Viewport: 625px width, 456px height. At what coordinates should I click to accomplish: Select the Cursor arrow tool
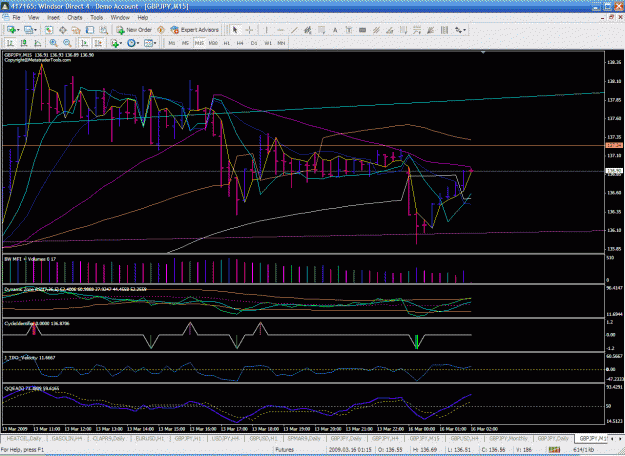coord(235,30)
